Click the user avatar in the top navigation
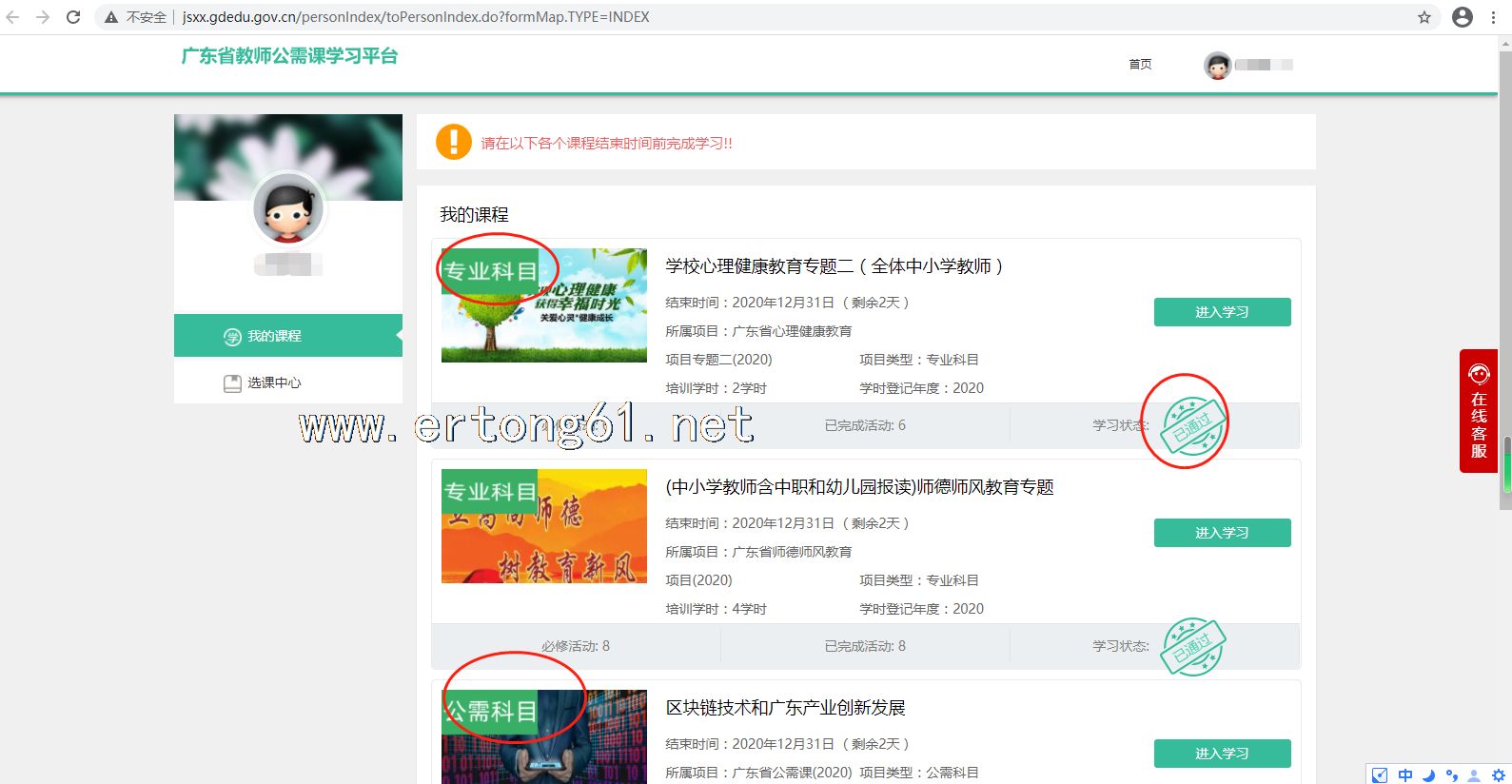Image resolution: width=1512 pixels, height=784 pixels. tap(1217, 66)
